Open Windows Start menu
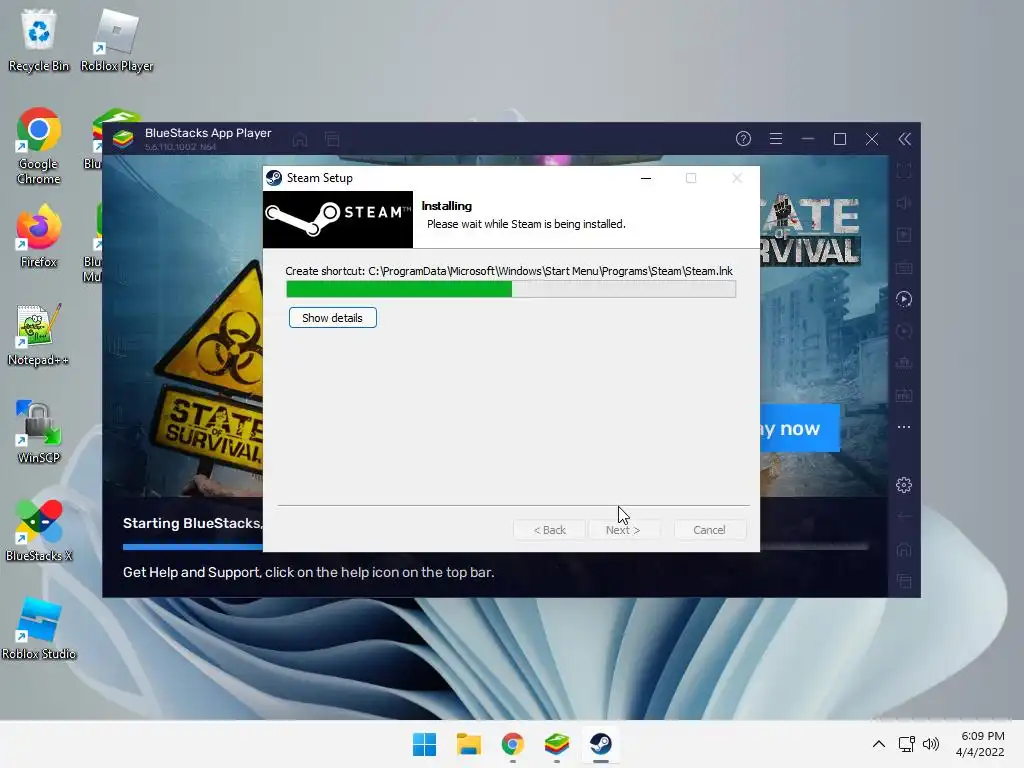The height and width of the screenshot is (768, 1024). (x=424, y=744)
